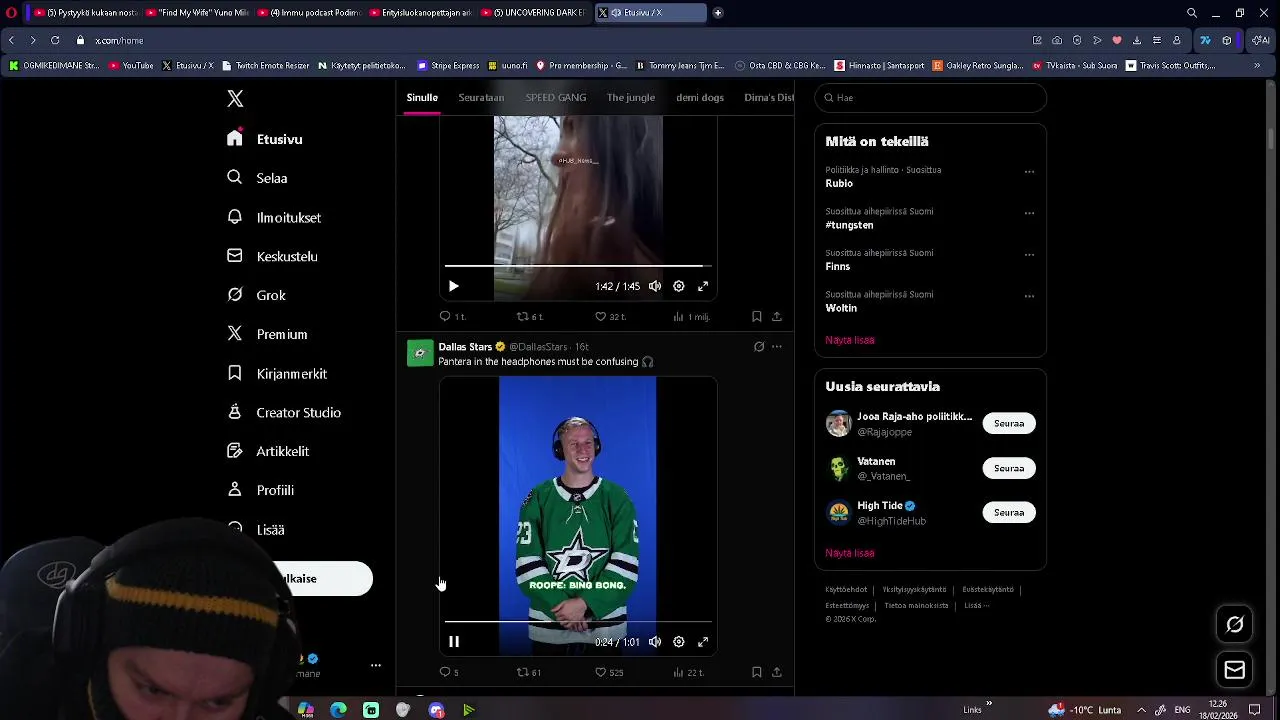Seek in the Dallas Stars video progress bar
The image size is (1280, 720).
pos(578,621)
